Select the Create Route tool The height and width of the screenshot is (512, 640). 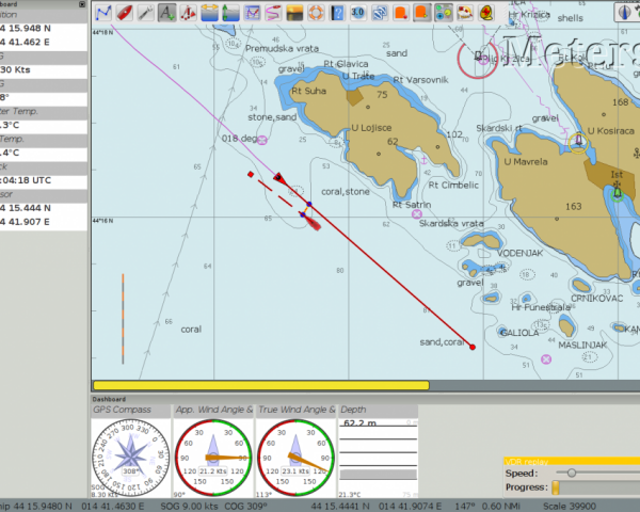[104, 13]
